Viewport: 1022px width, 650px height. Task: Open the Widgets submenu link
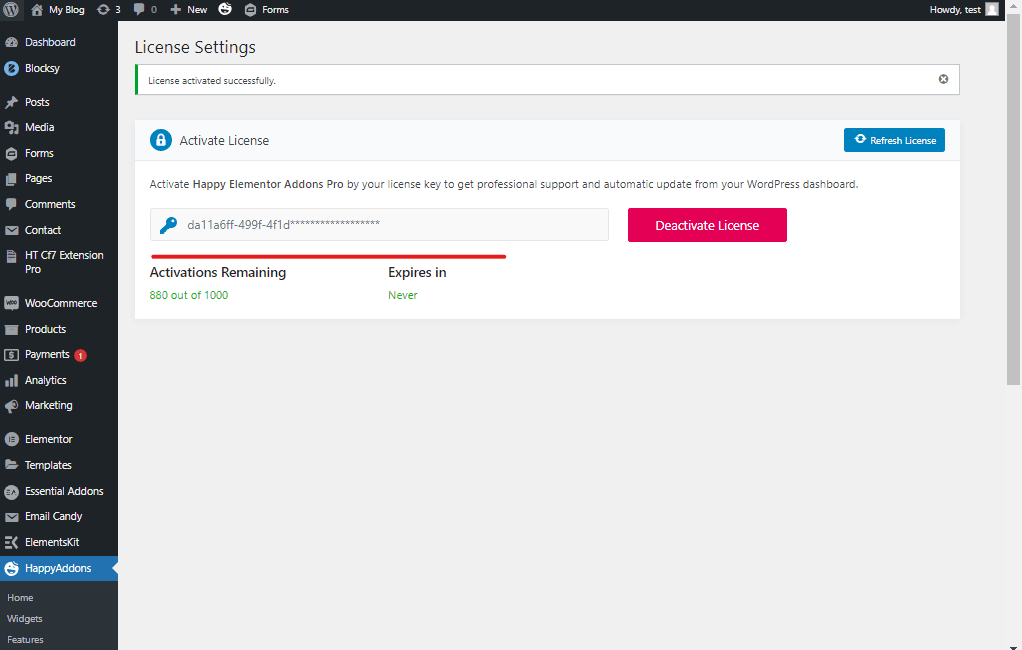25,619
